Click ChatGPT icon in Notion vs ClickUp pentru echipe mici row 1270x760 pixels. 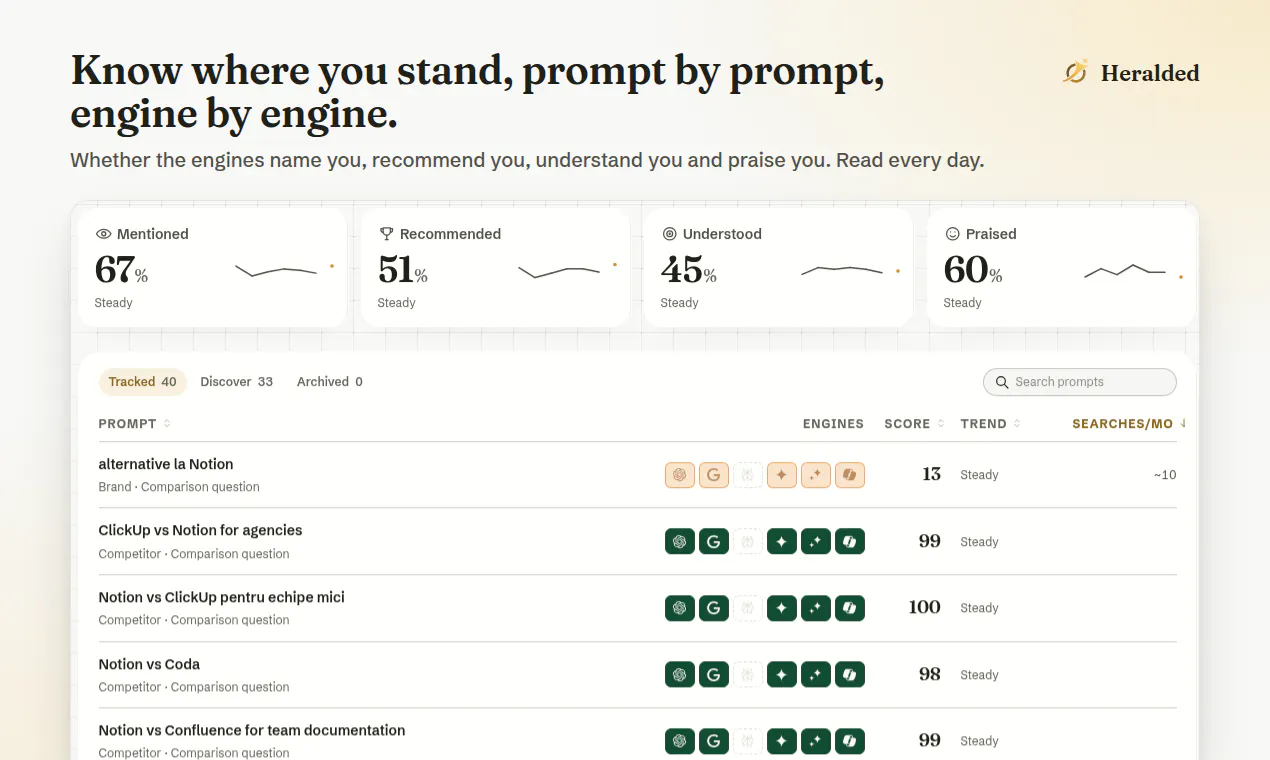tap(680, 608)
